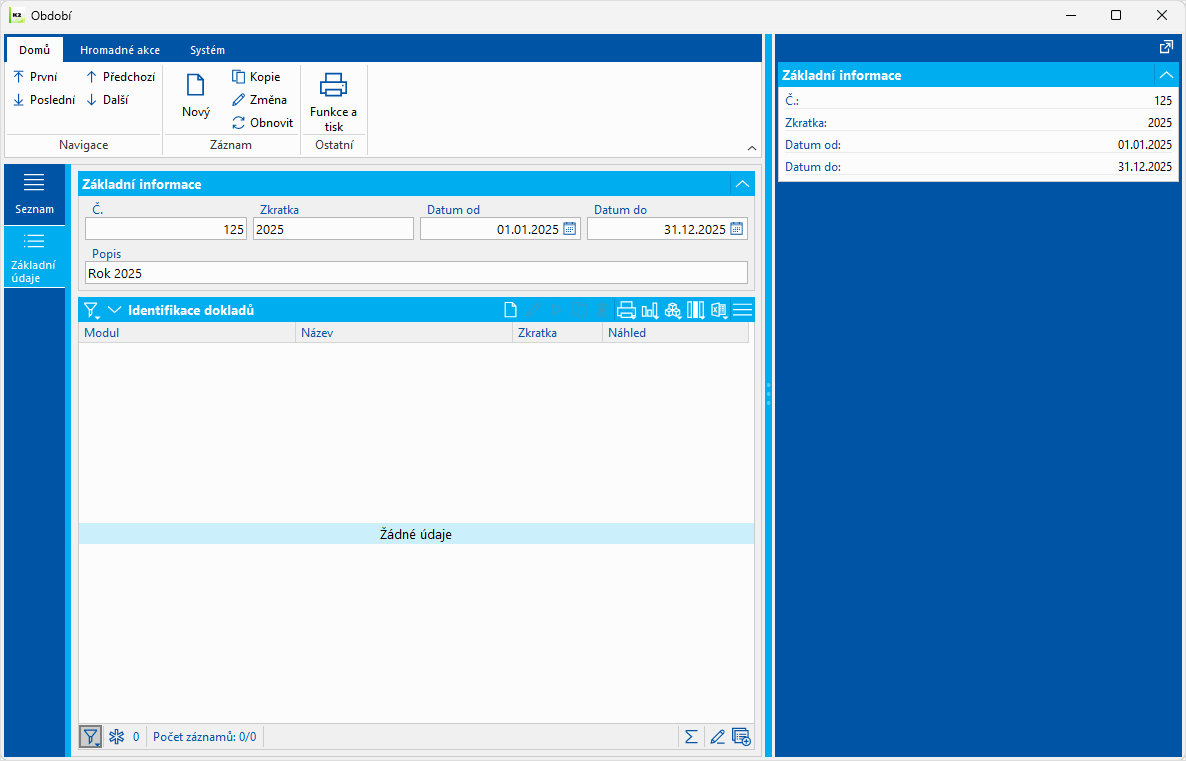
Task: Click the cubes icon in grid toolbar
Action: pos(672,309)
